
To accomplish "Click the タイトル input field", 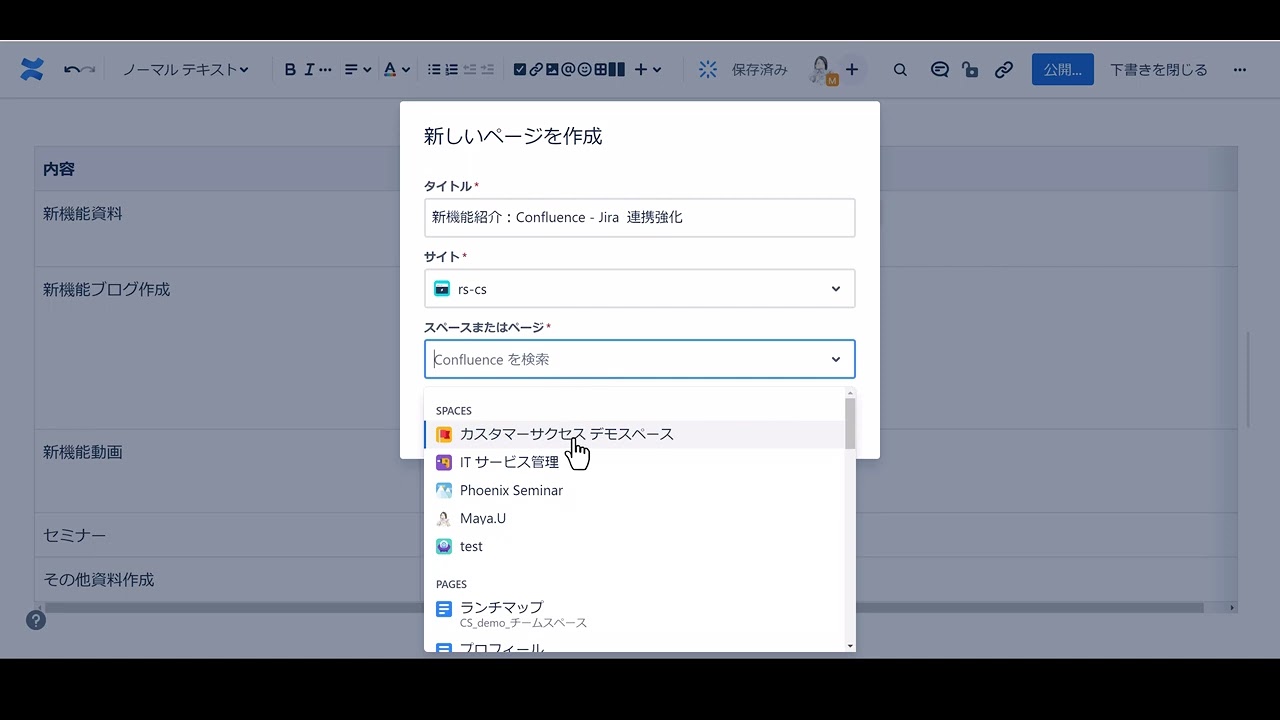I will click(x=640, y=217).
